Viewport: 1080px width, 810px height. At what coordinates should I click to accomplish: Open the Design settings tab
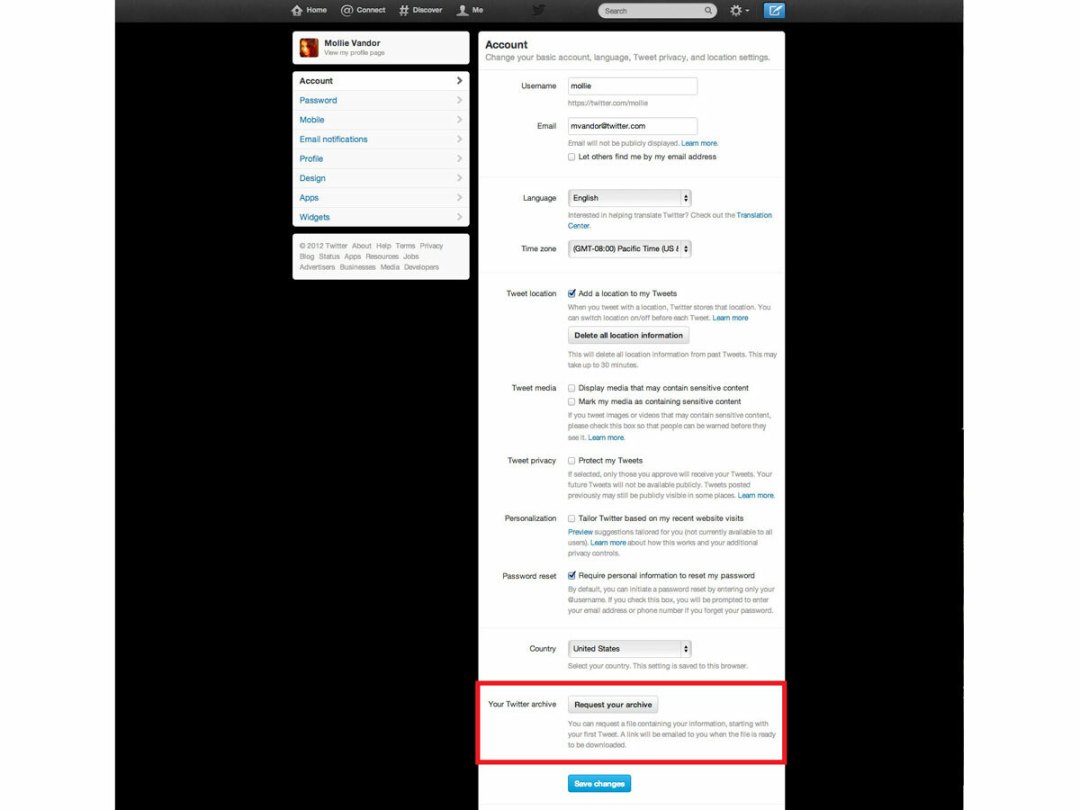click(x=381, y=178)
